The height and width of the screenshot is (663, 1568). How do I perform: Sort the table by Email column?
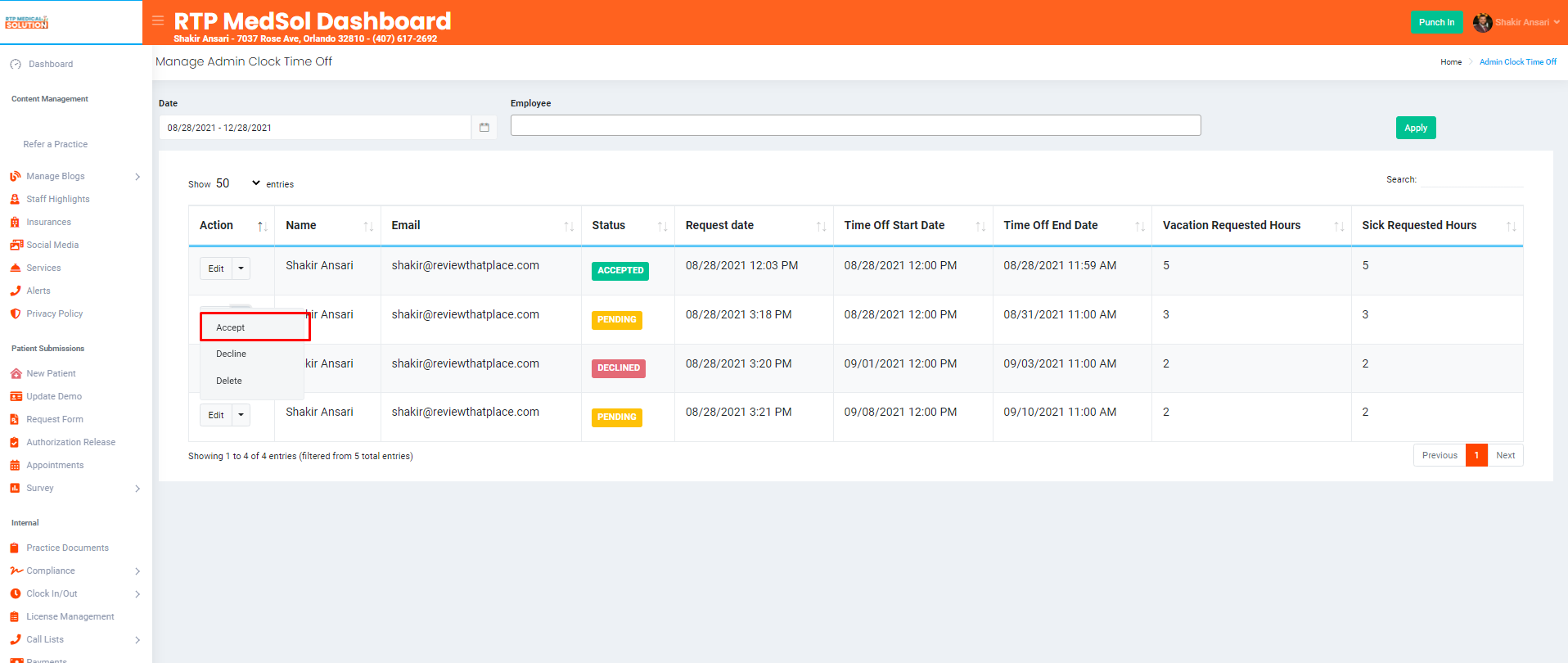coord(481,225)
